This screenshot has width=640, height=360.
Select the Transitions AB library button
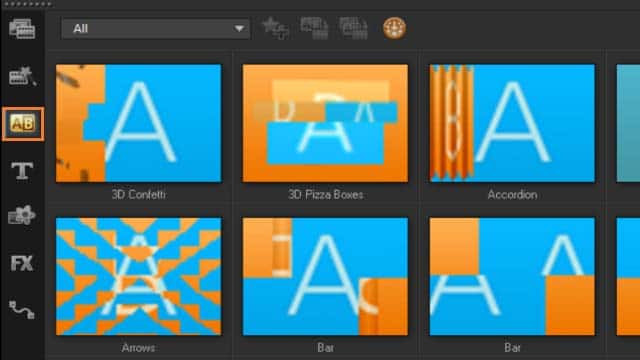tap(23, 124)
